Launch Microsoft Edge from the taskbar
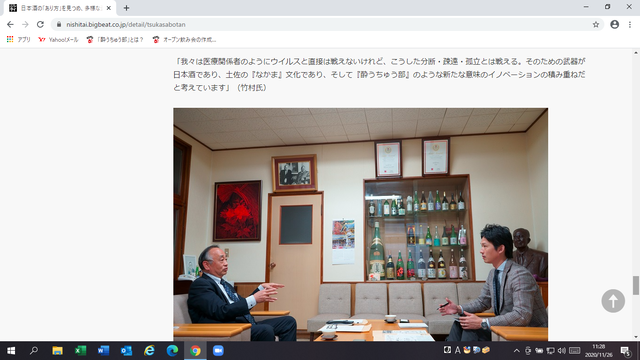The image size is (640, 360). (x=172, y=351)
